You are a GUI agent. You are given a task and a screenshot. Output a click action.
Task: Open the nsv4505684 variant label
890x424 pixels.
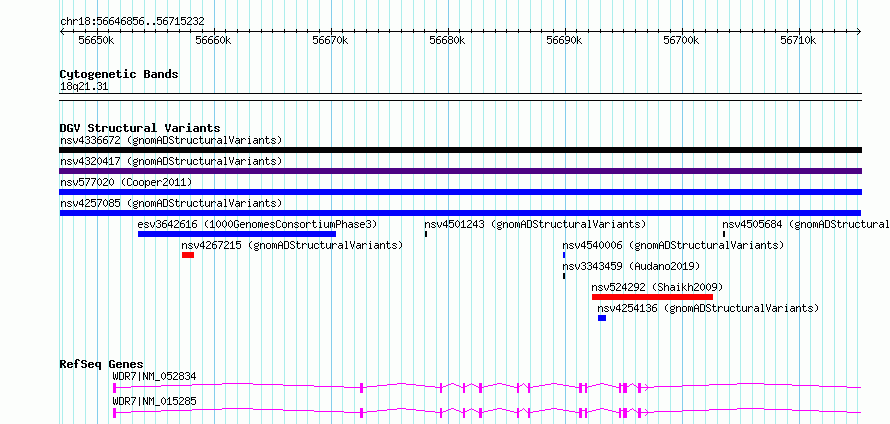pyautogui.click(x=806, y=224)
